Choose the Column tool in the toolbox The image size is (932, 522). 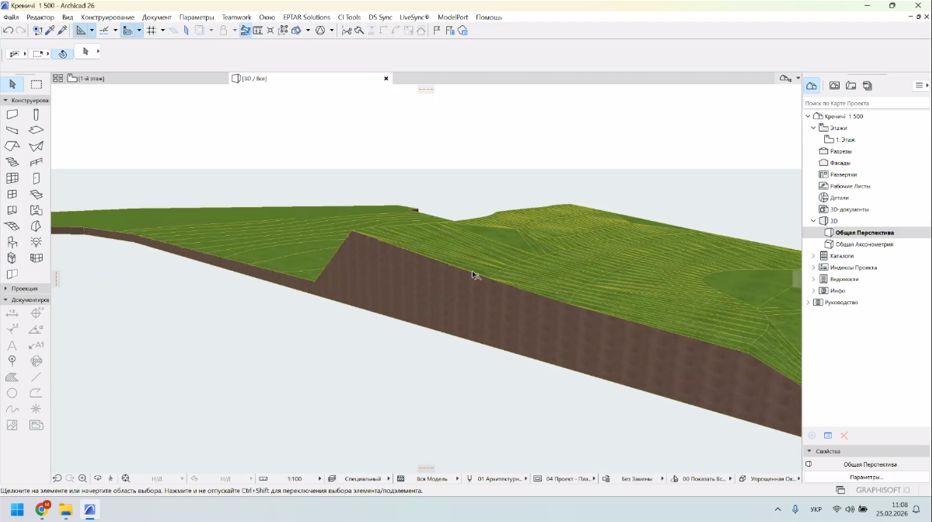[x=36, y=115]
